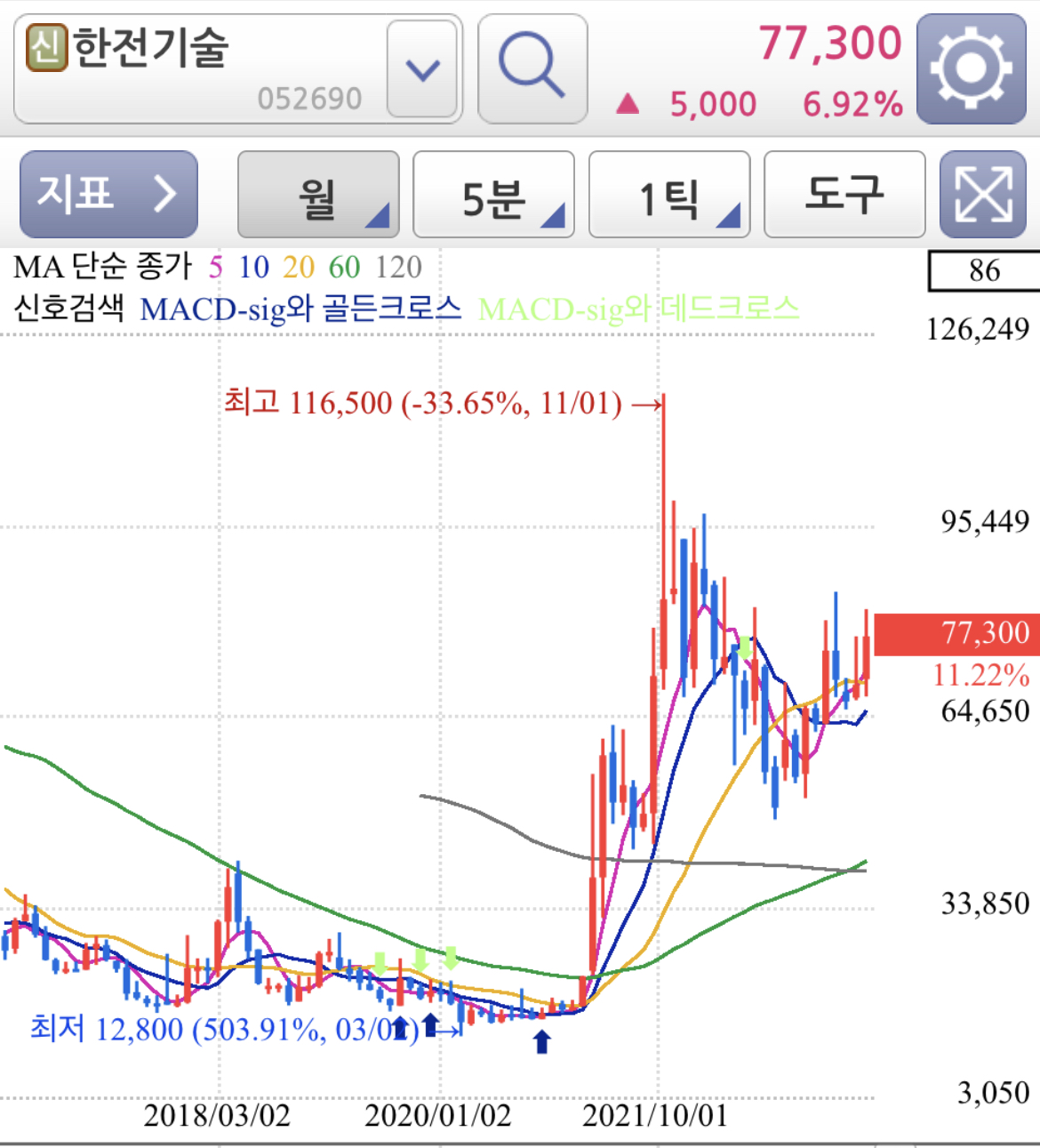The width and height of the screenshot is (1040, 1148).
Task: Expand chart to fullscreen
Action: coord(983,195)
